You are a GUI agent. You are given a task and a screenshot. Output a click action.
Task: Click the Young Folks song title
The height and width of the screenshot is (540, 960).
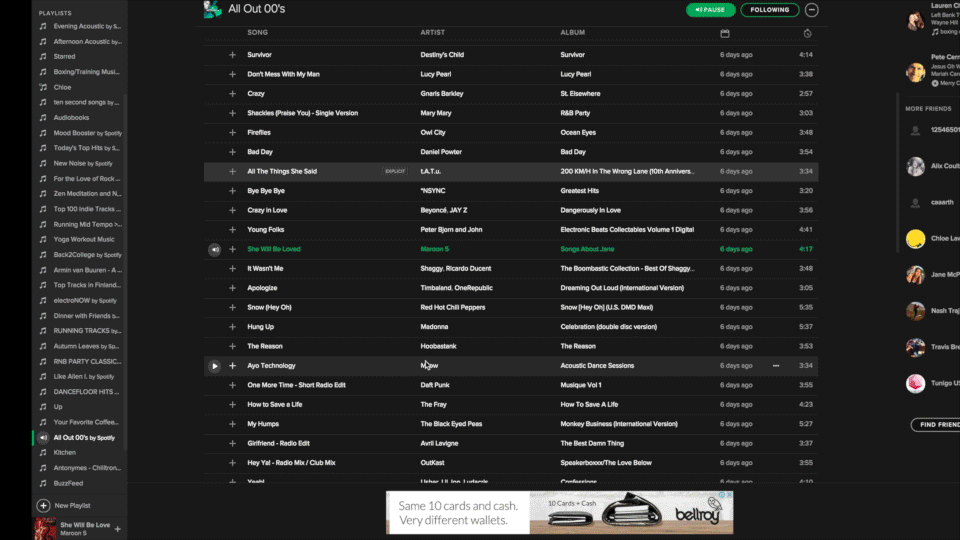pyautogui.click(x=266, y=230)
